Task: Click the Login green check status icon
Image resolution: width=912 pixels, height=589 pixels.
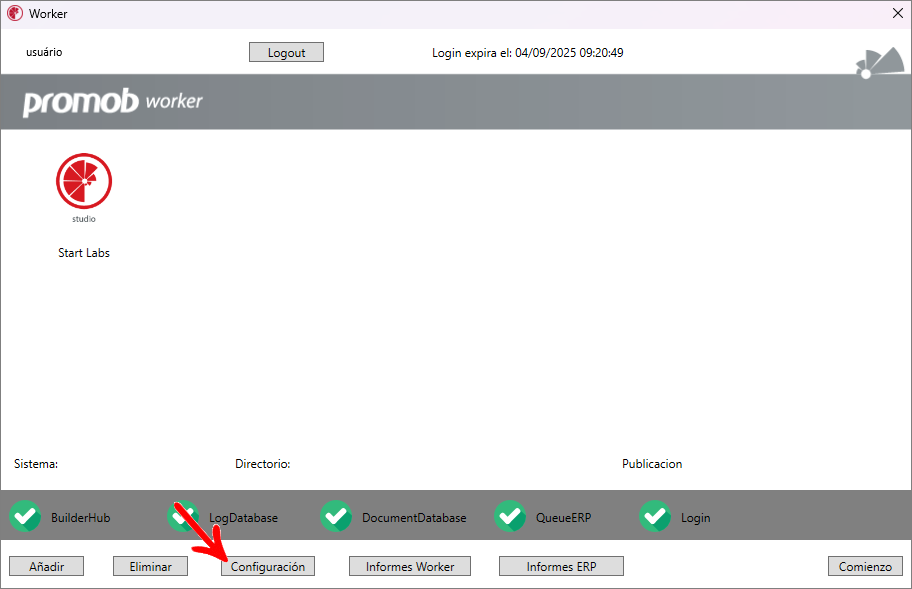Action: [x=655, y=516]
